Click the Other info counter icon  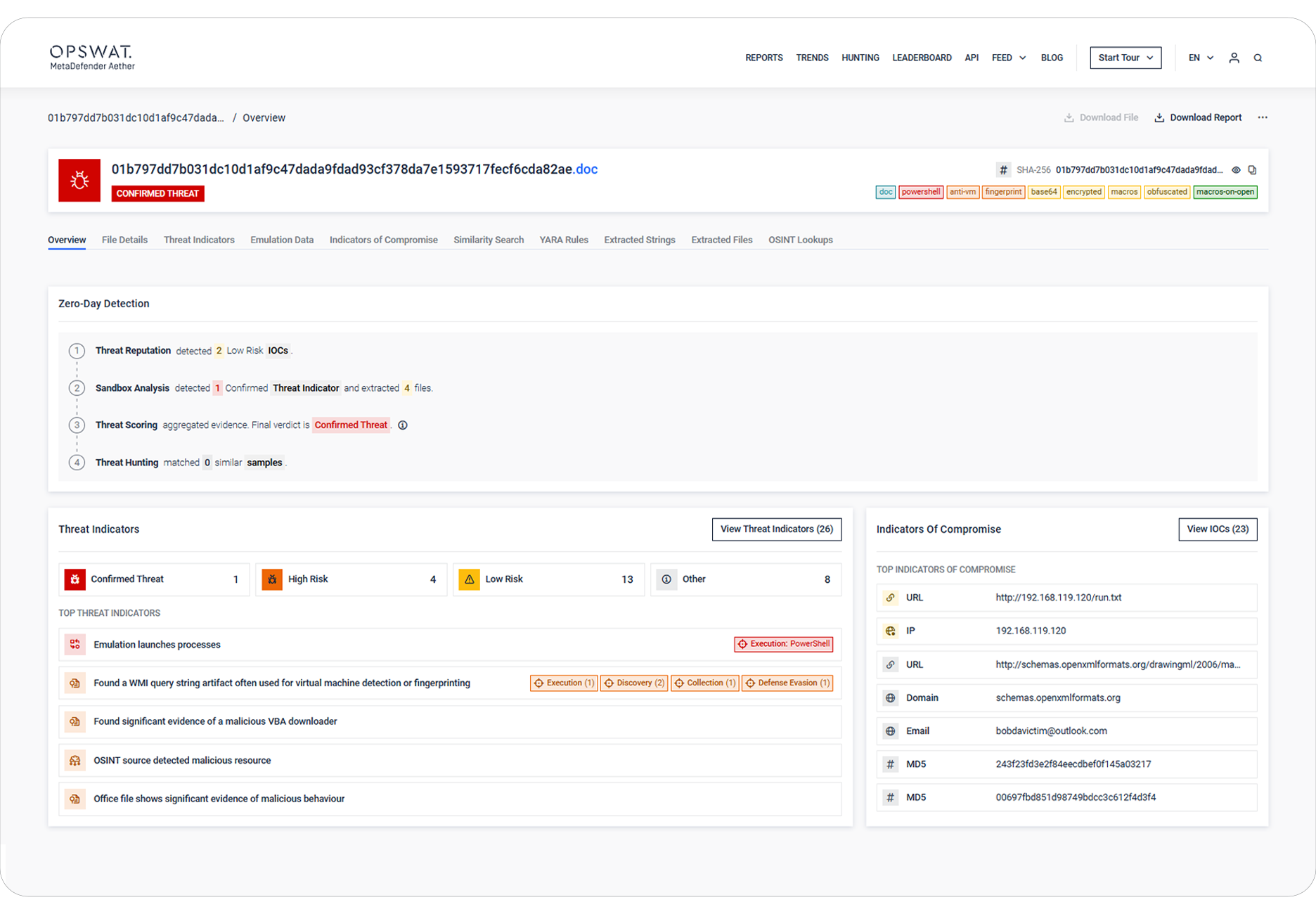666,579
